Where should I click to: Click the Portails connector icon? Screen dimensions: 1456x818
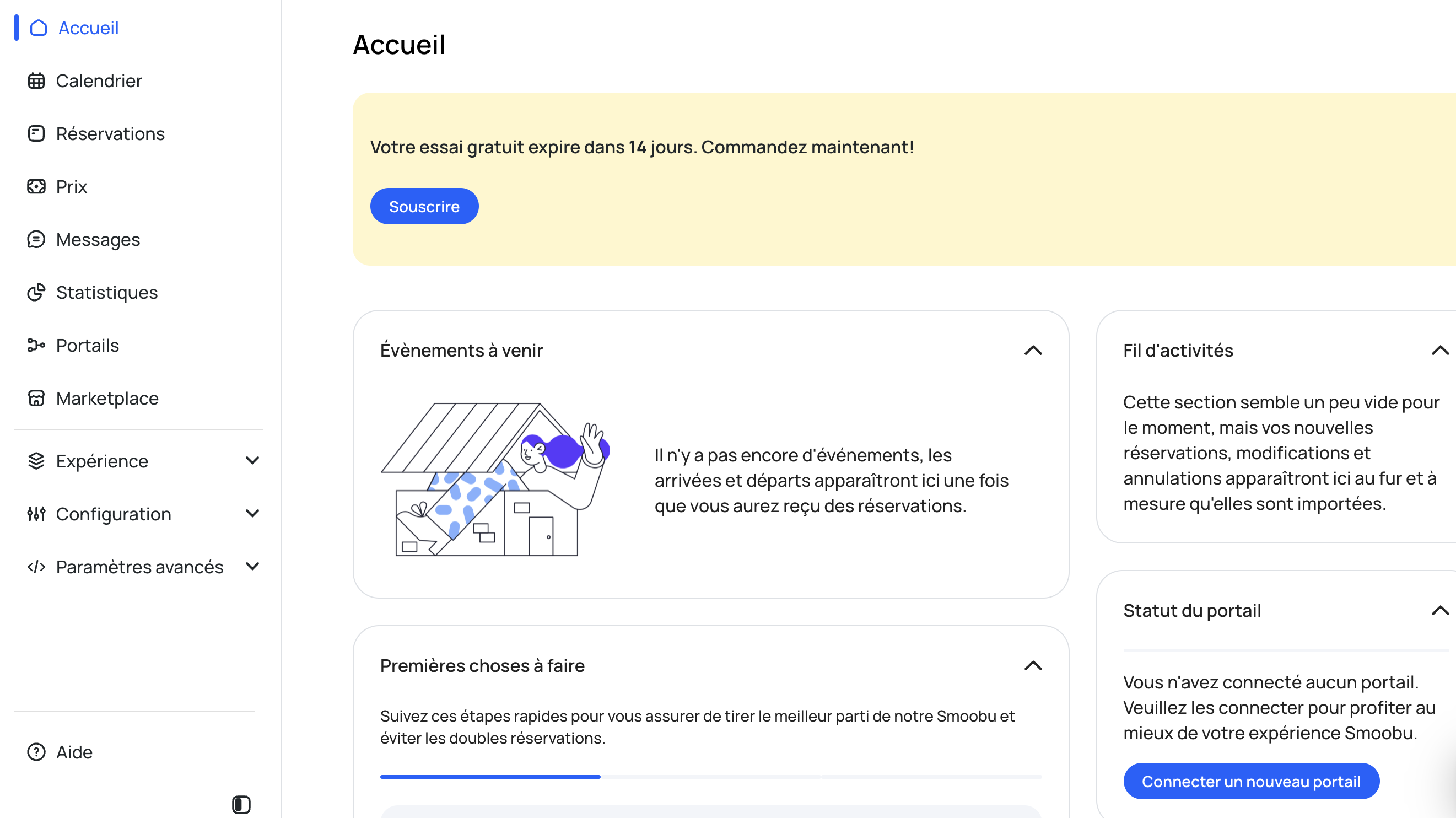point(36,346)
